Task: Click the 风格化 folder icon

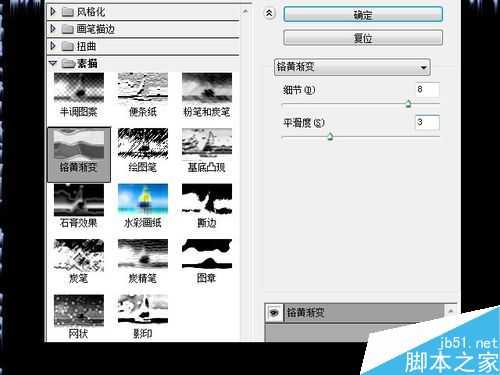Action: point(68,12)
